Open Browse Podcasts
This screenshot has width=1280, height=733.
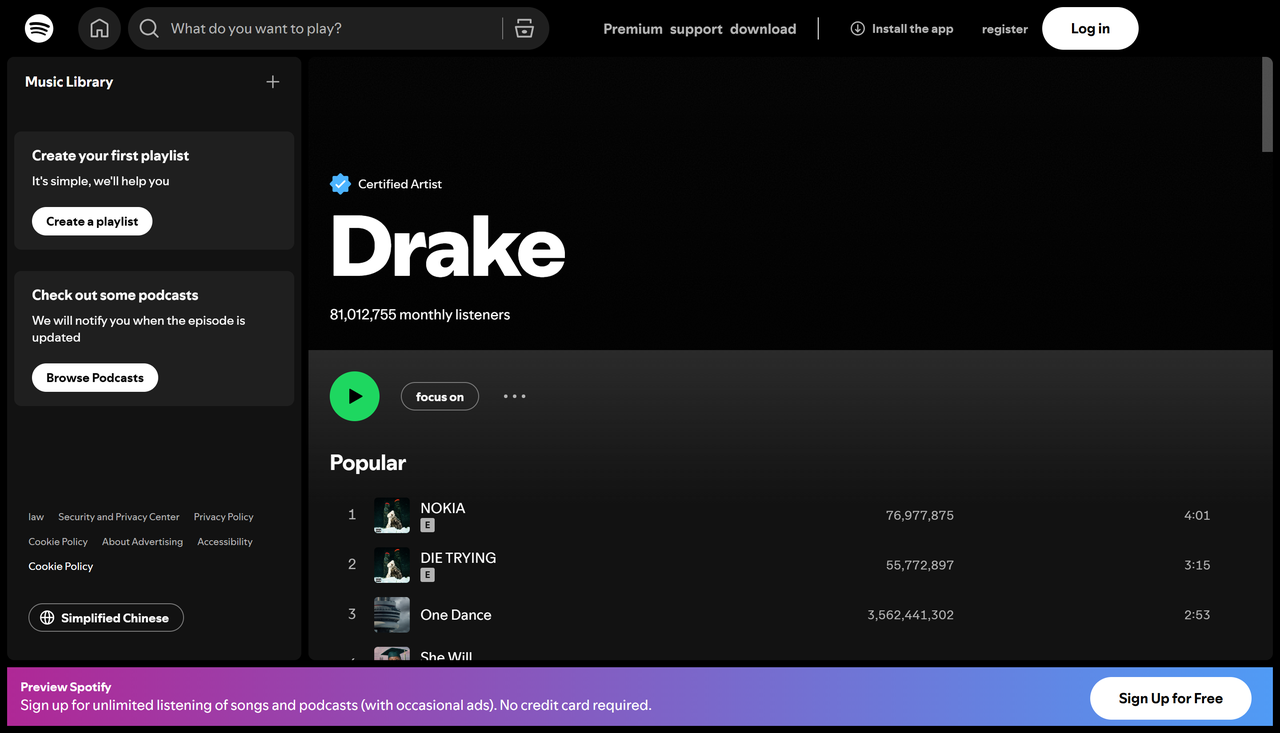(x=94, y=377)
